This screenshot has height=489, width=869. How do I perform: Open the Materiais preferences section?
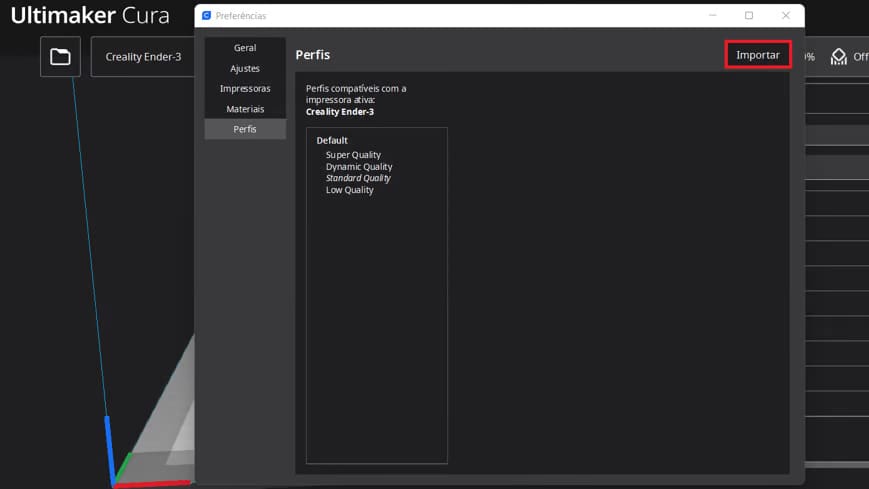pos(245,109)
